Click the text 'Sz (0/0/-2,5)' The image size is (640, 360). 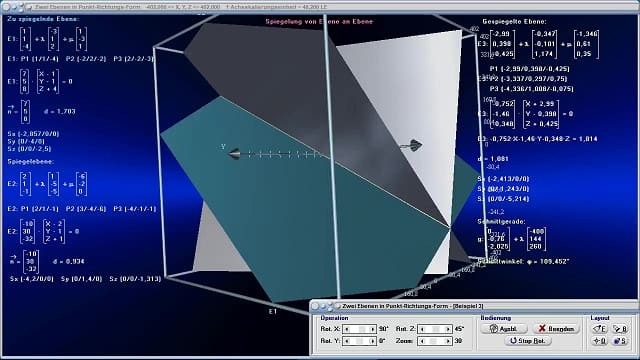pyautogui.click(x=29, y=149)
